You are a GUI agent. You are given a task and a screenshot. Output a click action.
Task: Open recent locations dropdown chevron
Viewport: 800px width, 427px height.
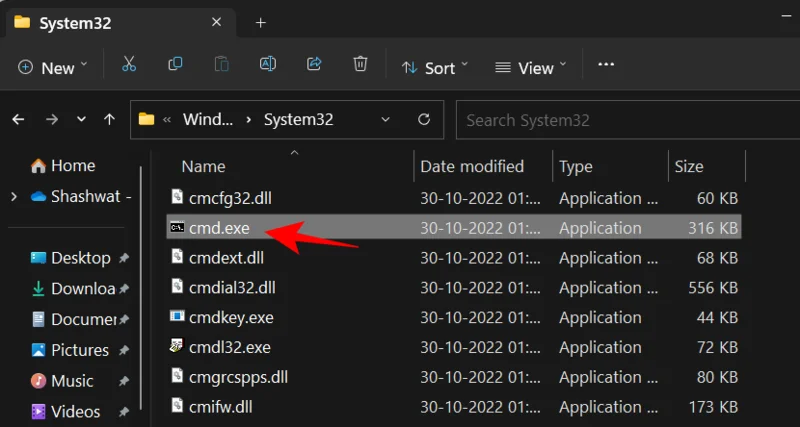click(81, 120)
